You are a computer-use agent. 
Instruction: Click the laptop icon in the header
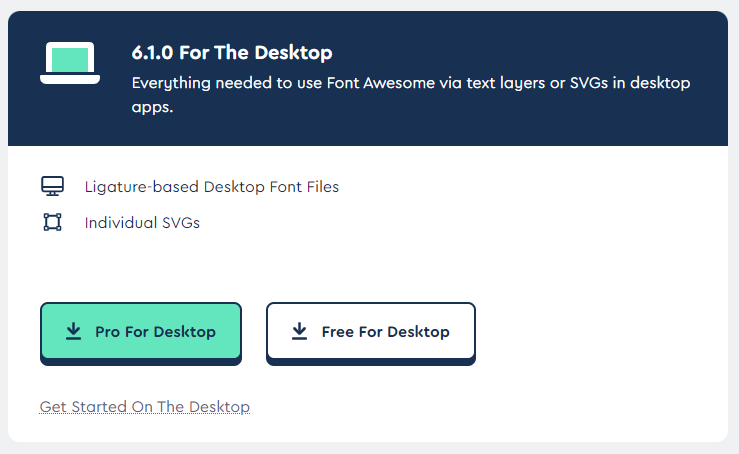pos(70,63)
